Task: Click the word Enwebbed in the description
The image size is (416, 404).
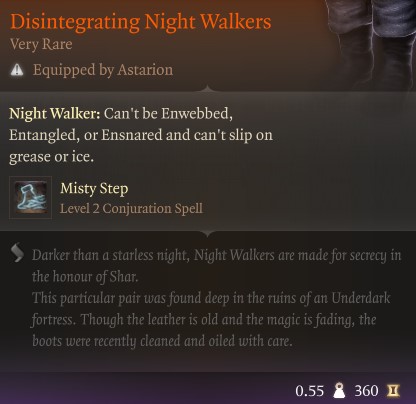Action: point(197,114)
